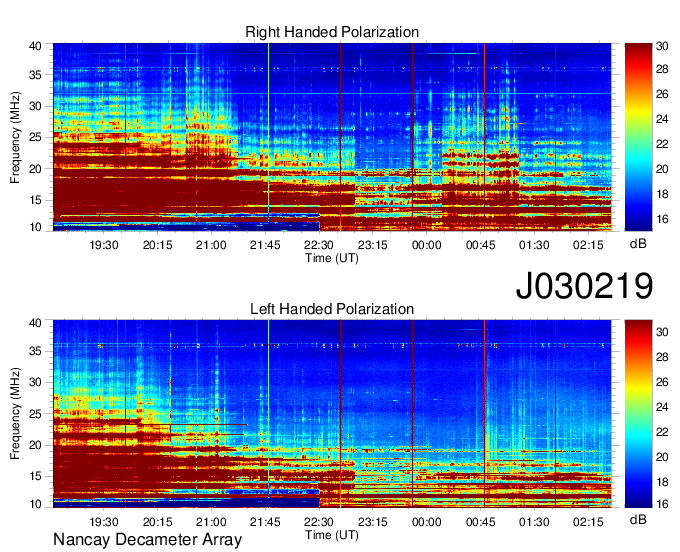Click the 28 dB tick on Right Handed color bar
The image size is (680, 552).
(662, 69)
